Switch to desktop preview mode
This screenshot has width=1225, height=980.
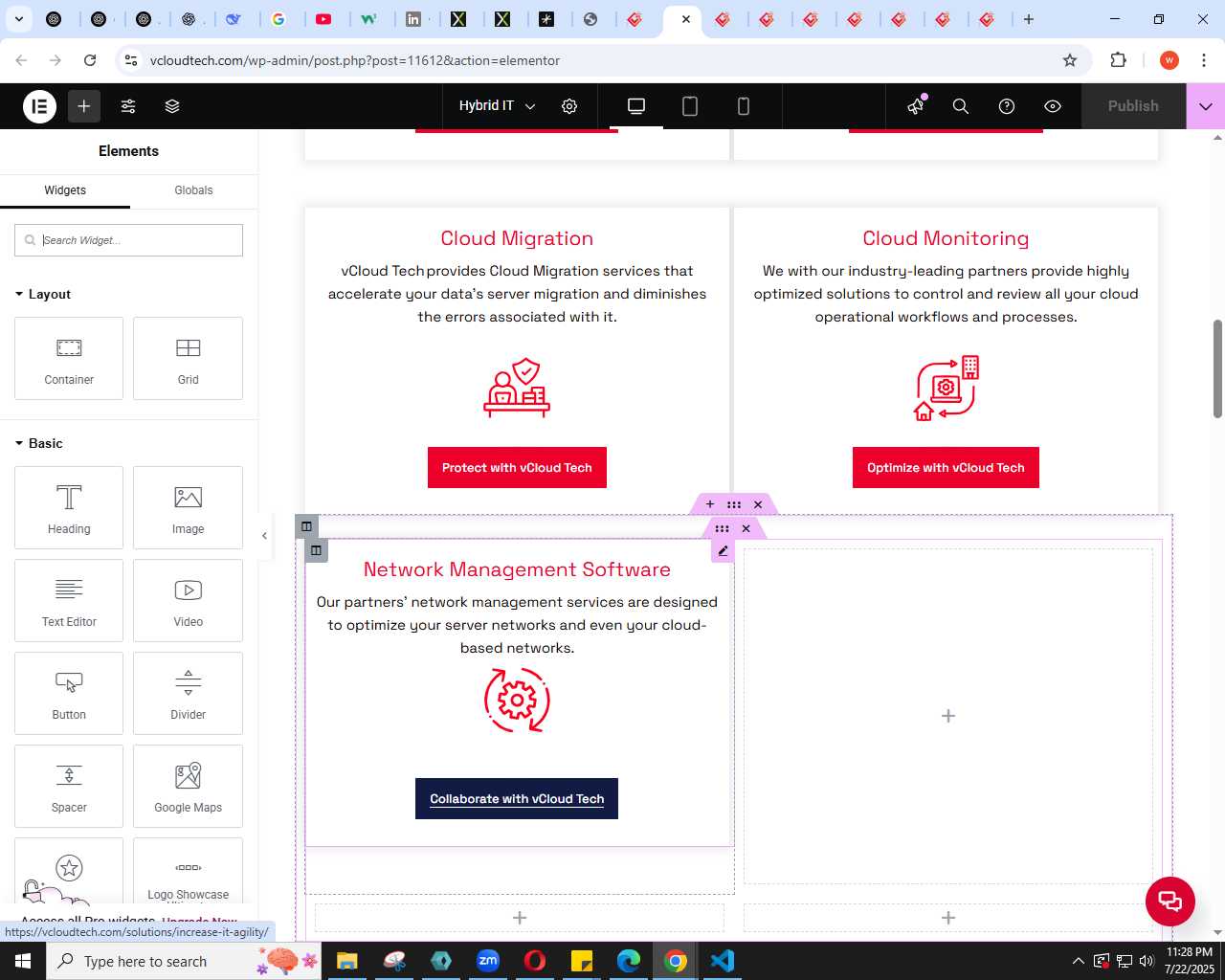pos(636,106)
